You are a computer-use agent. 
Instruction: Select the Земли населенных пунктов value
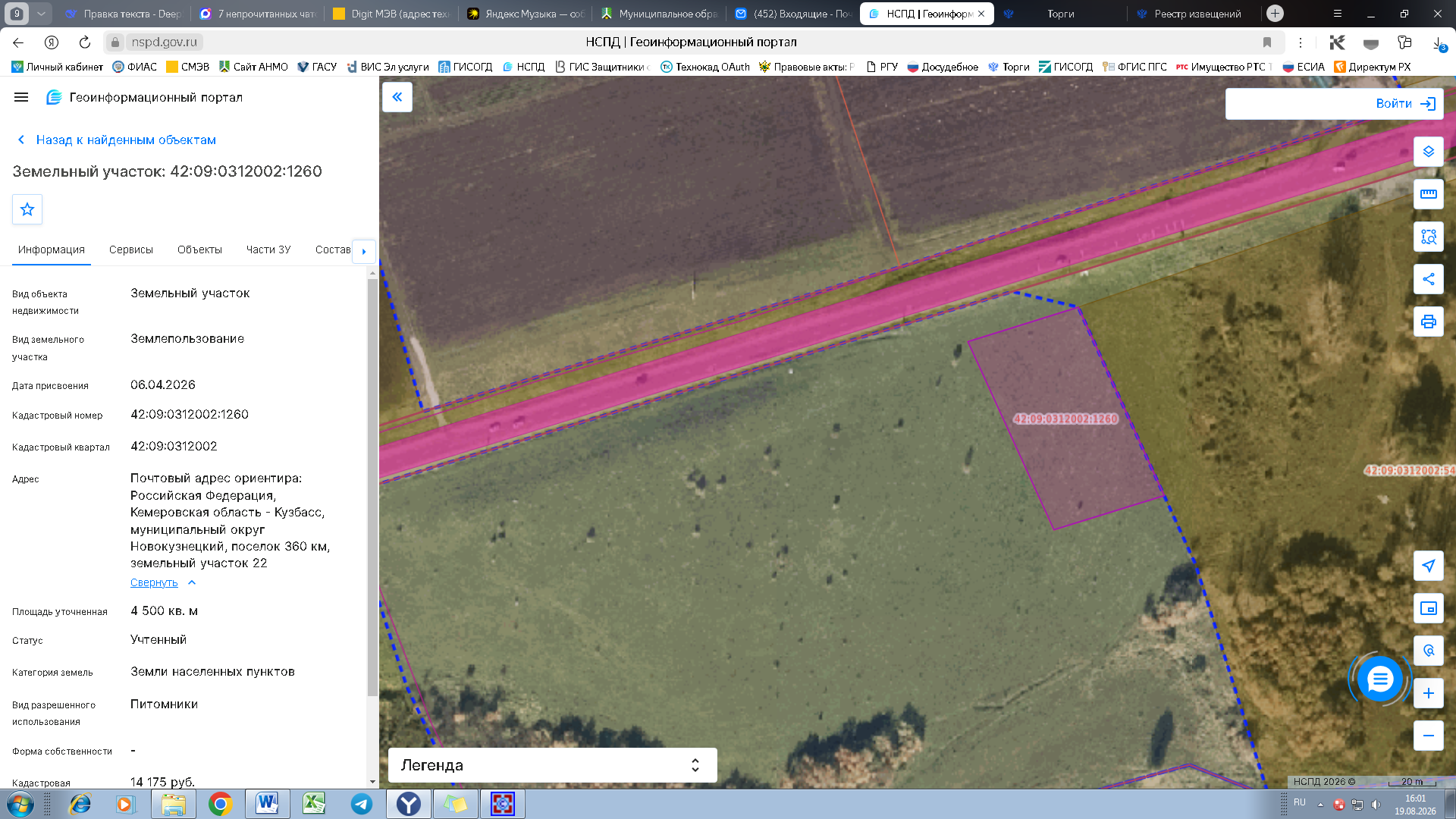[x=212, y=671]
